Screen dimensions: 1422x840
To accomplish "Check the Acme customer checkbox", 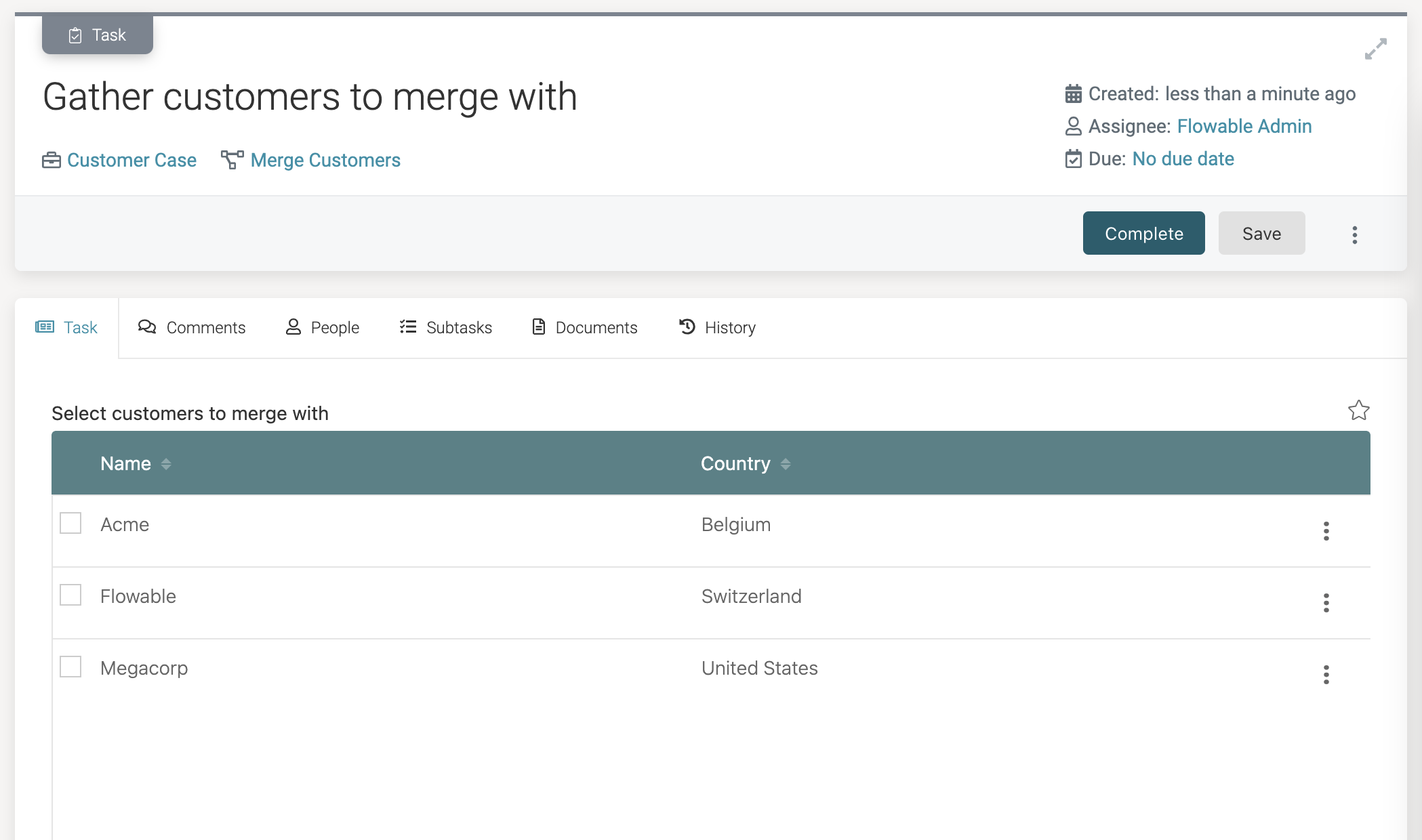I will [70, 523].
